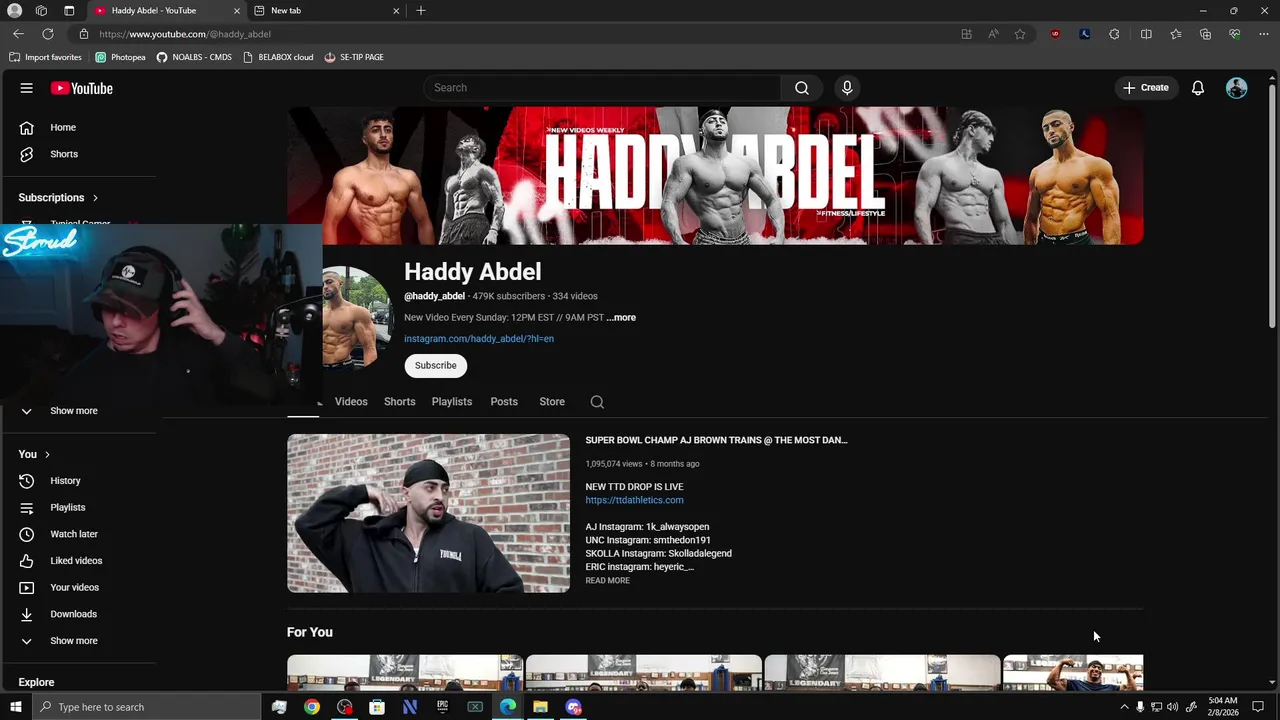The image size is (1280, 720).
Task: Start voice search with the microphone
Action: (847, 88)
